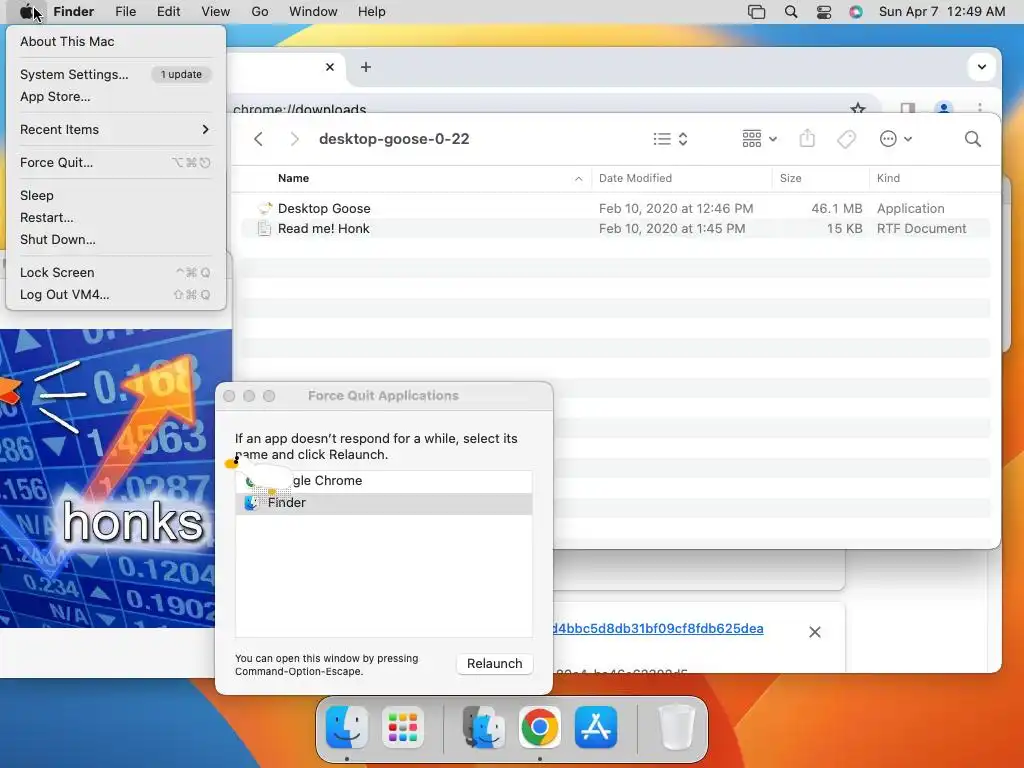Click Chrome profile avatar icon

[x=943, y=108]
